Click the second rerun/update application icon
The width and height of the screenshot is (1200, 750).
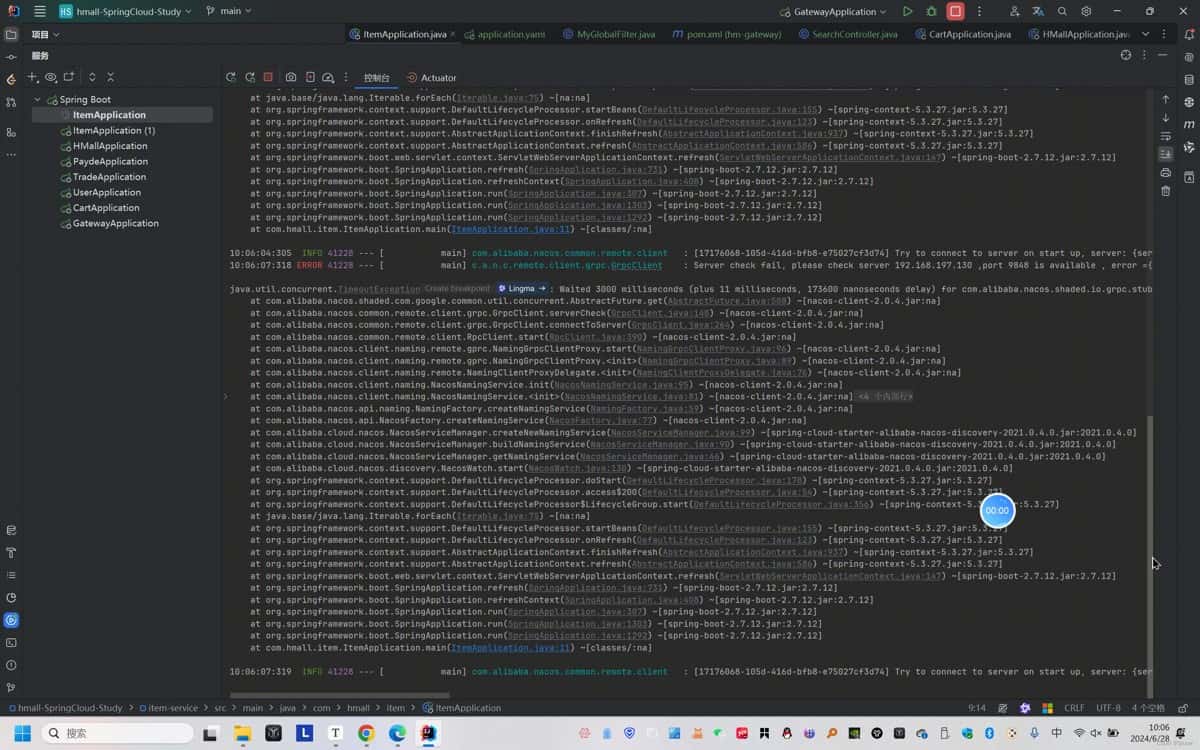[250, 77]
